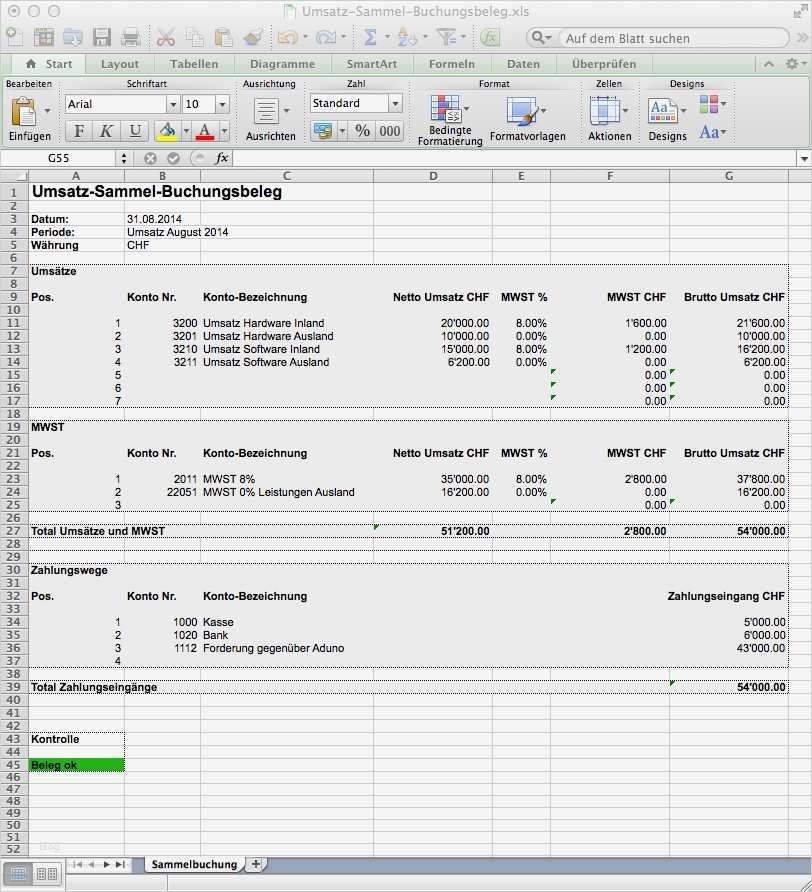Open the template gallery icon
This screenshot has height=892, width=812.
tap(44, 38)
